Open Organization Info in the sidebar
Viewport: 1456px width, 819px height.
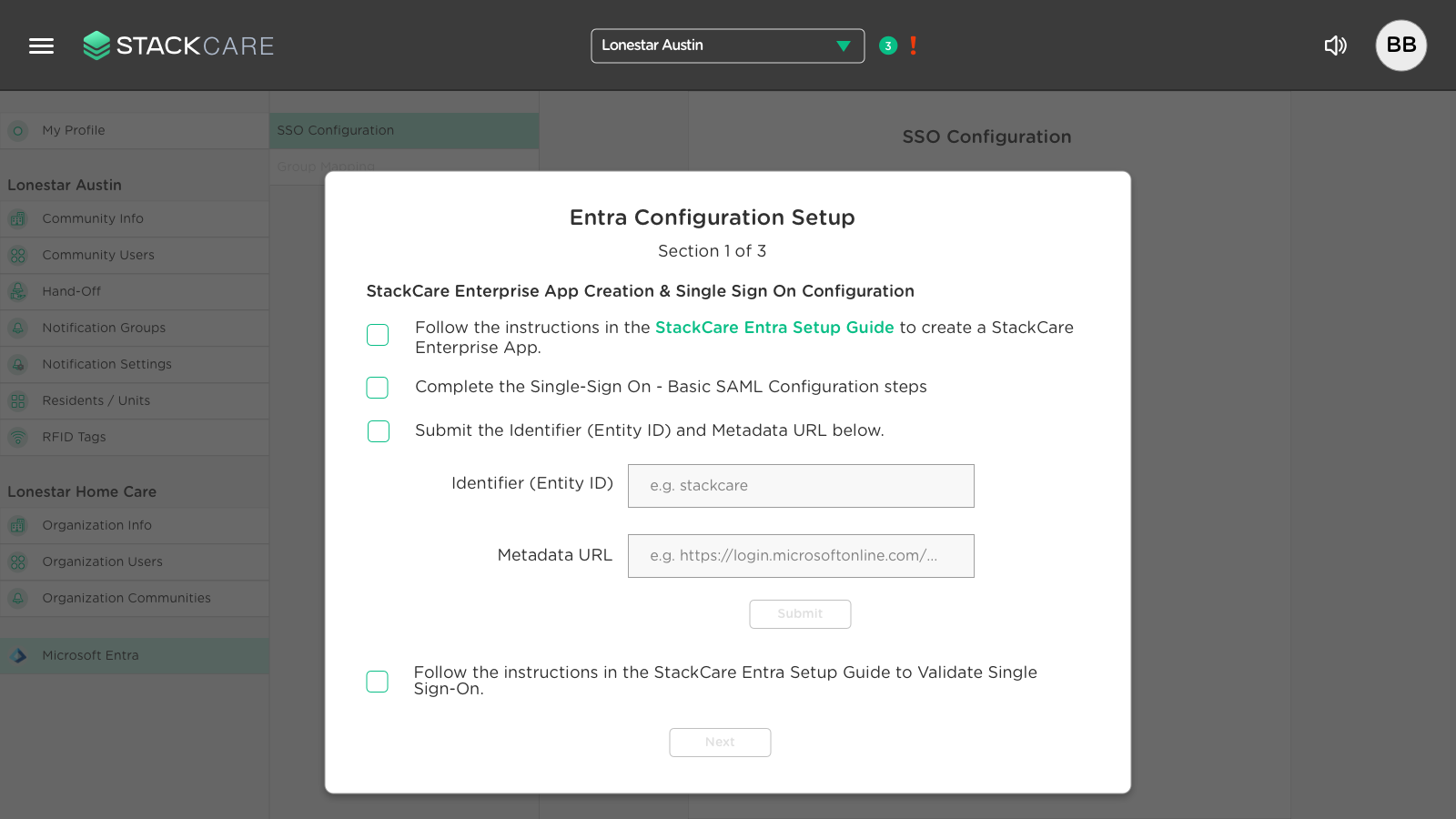pos(135,526)
